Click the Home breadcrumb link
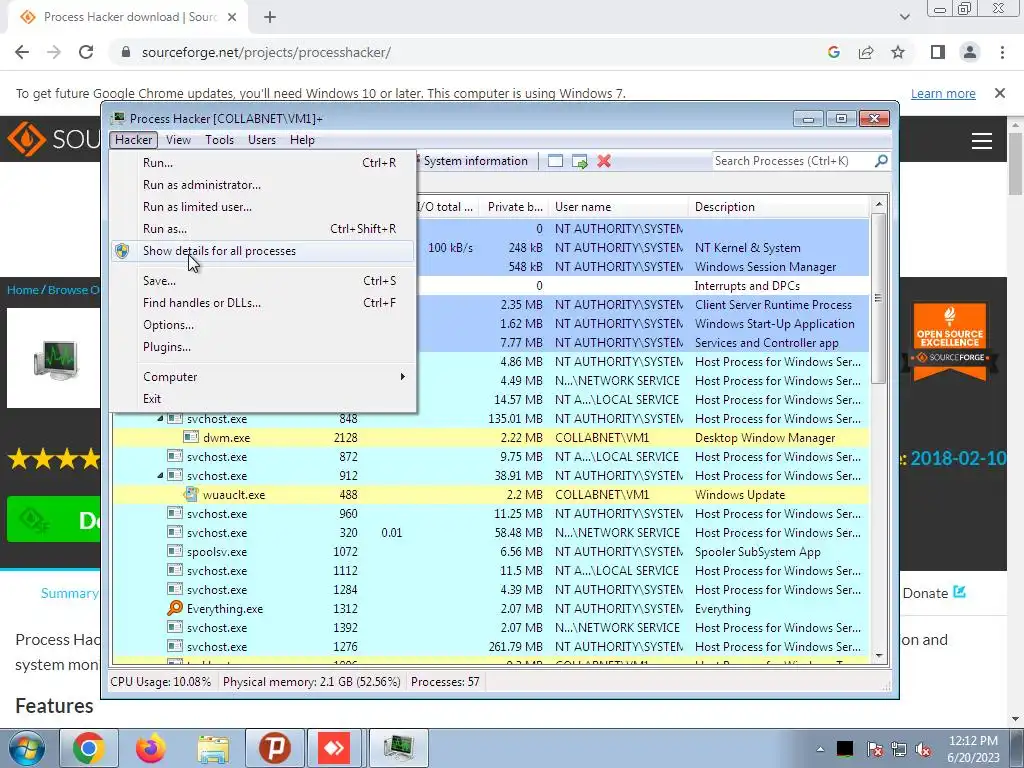Screen dimensions: 1024x768 tap(22, 290)
